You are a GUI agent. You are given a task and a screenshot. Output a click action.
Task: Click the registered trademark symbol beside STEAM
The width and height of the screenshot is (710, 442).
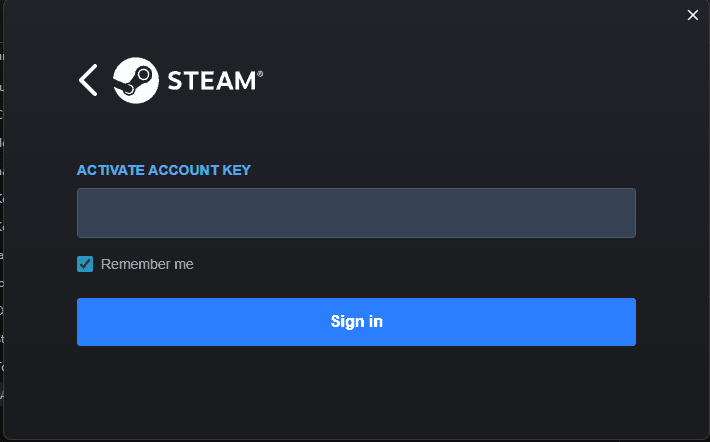260,73
